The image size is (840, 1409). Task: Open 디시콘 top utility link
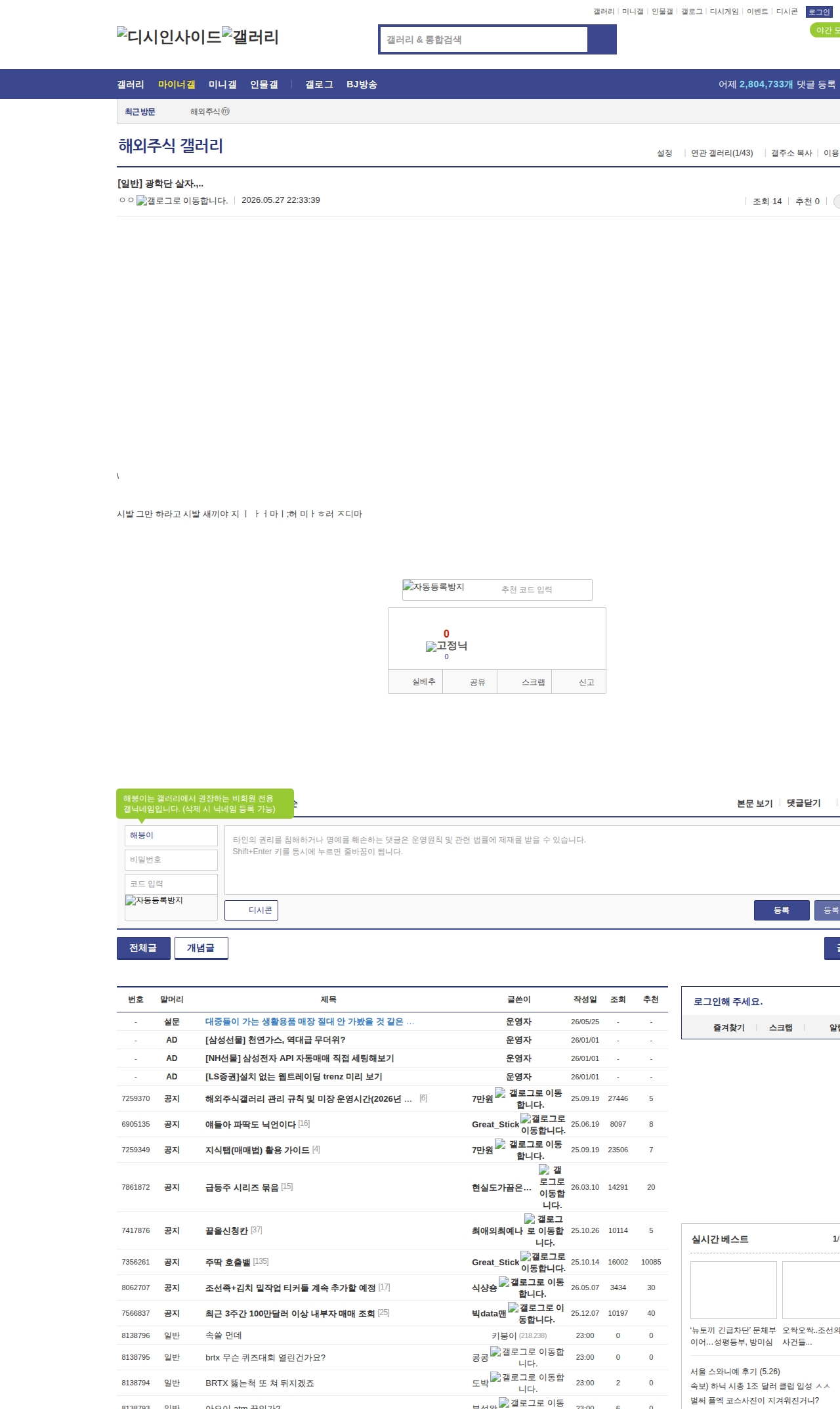pyautogui.click(x=787, y=12)
